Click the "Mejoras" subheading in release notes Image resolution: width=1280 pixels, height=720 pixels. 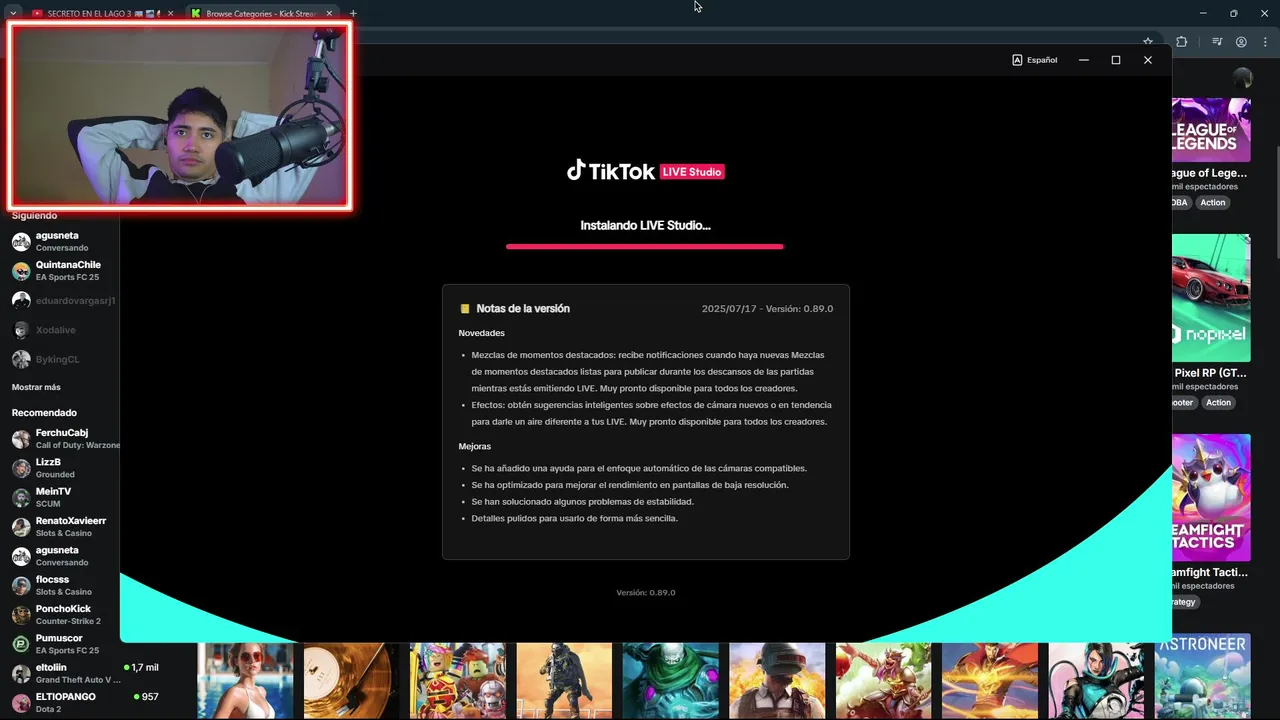click(475, 446)
